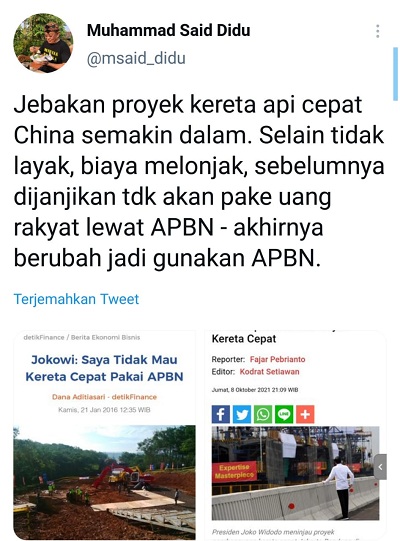Viewport: 400px width, 541px height.
Task: Open detikFinance breadcrumb link
Action: 44,337
